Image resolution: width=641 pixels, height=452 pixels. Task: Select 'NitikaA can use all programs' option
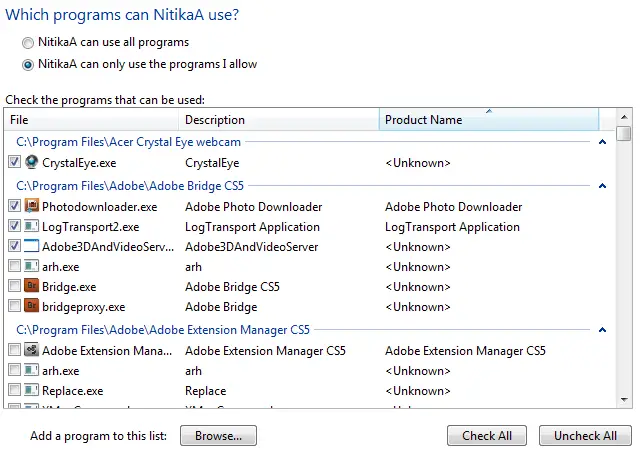[27, 42]
